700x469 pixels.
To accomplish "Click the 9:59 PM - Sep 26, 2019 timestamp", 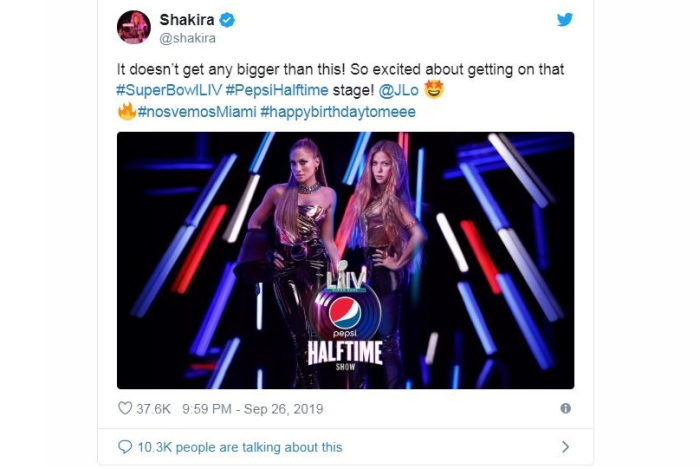I will [253, 409].
